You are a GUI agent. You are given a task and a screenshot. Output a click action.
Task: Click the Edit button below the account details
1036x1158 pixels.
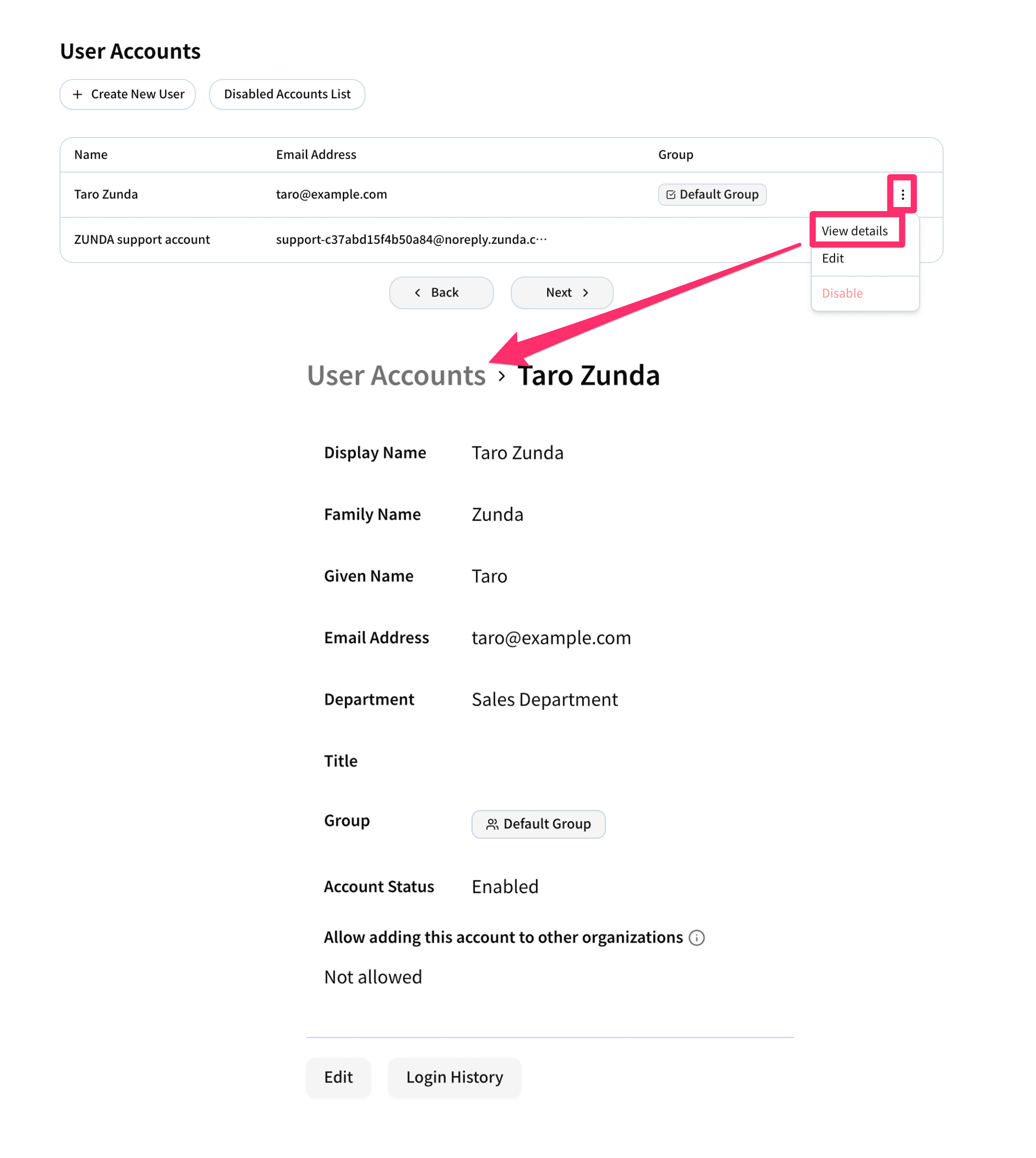click(338, 1077)
